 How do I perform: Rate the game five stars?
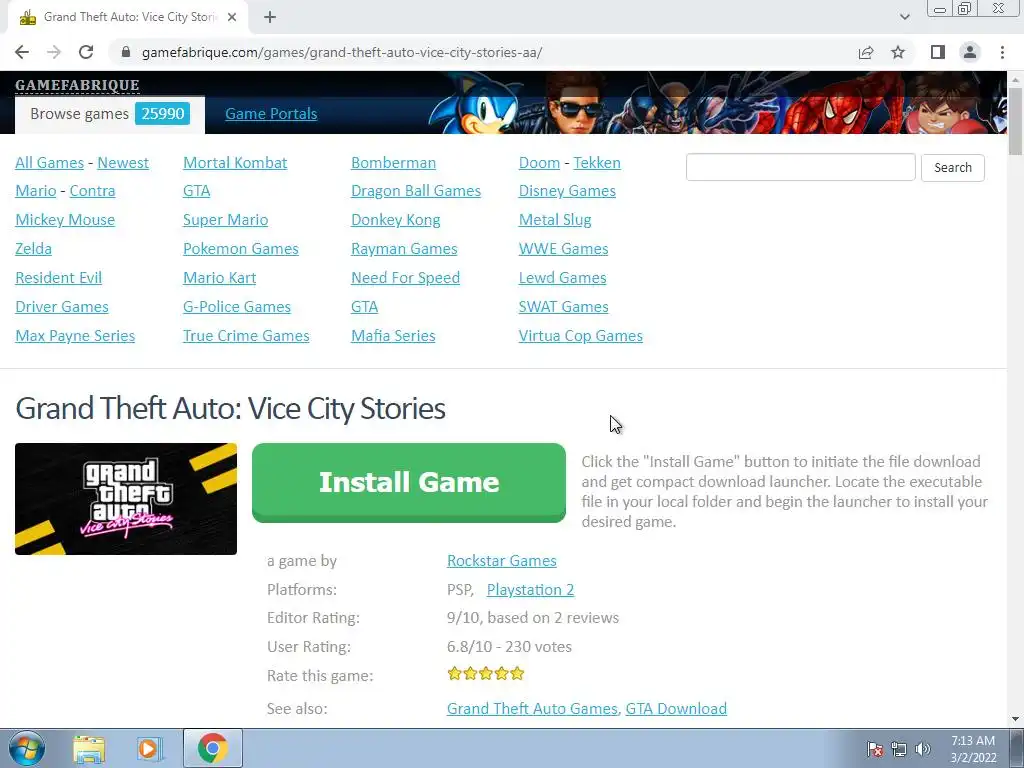pos(517,674)
